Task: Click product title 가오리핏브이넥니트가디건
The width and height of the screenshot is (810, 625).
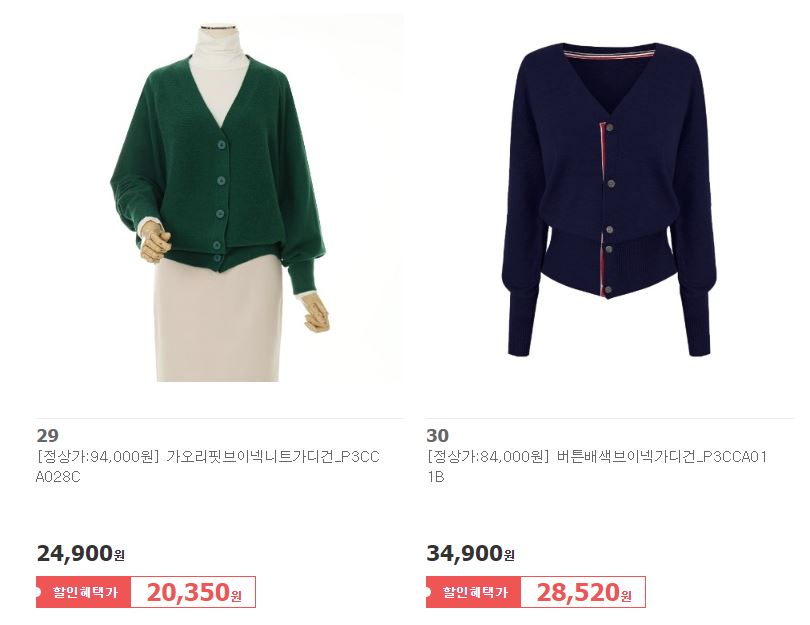Action: click(x=273, y=457)
